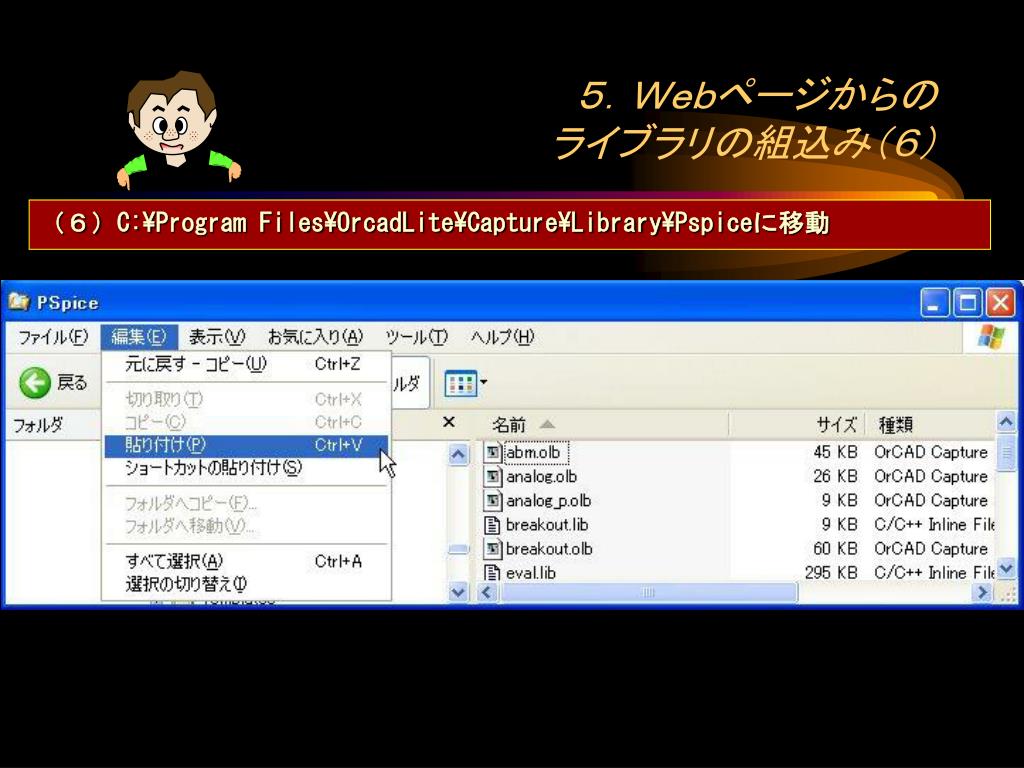This screenshot has width=1024, height=768.
Task: Open the ファイル(F) menu
Action: pos(53,337)
